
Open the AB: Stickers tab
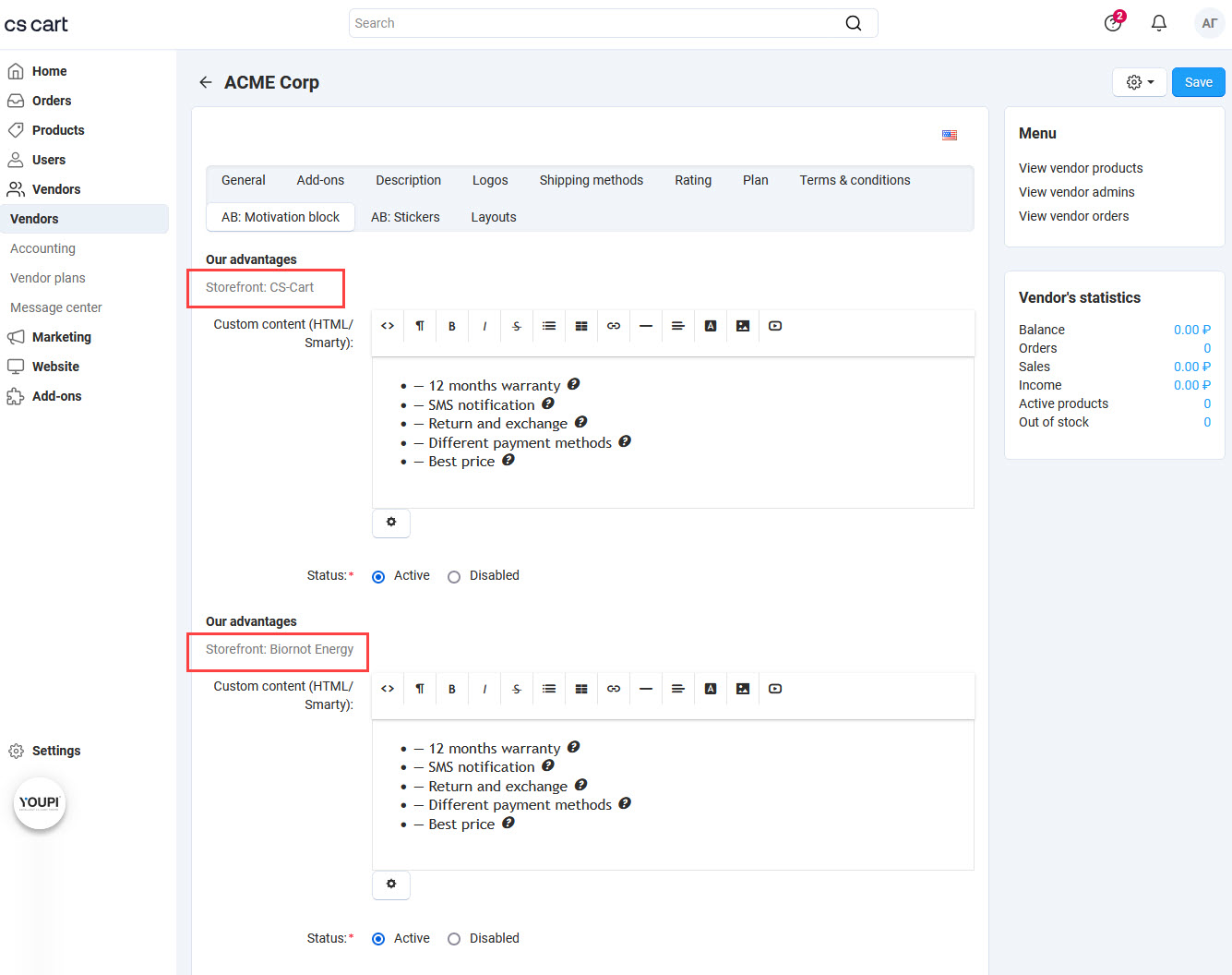405,217
